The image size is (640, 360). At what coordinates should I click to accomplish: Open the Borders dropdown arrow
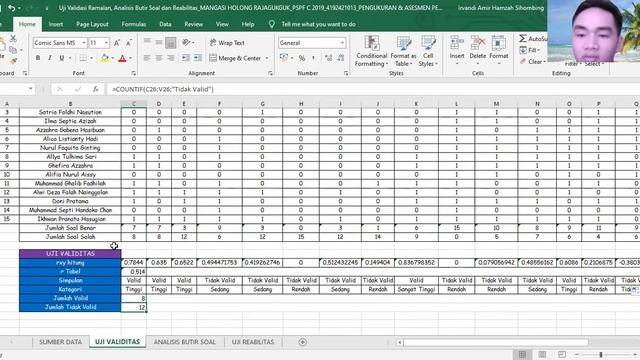[x=91, y=58]
